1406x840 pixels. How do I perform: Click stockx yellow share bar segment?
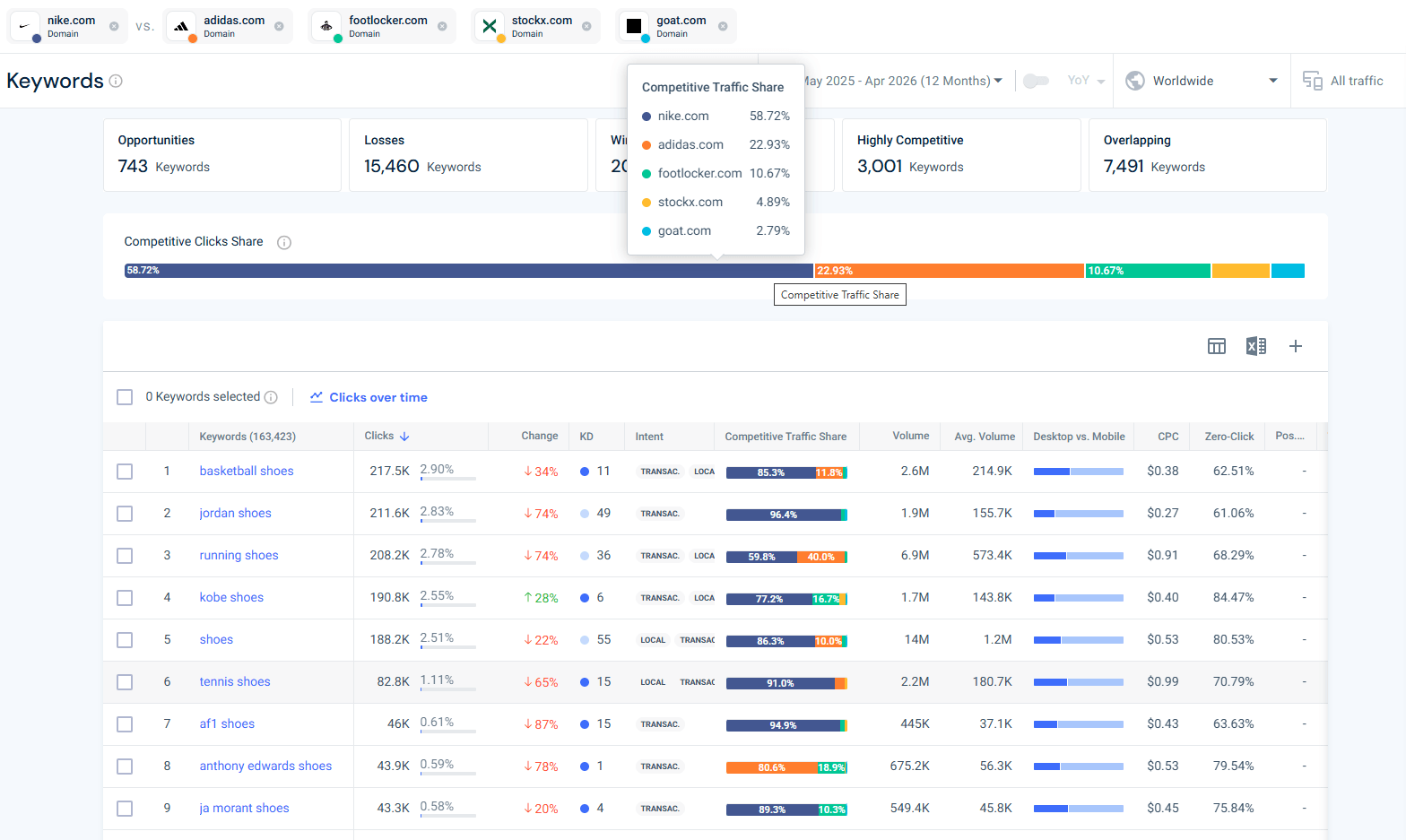pos(1241,271)
